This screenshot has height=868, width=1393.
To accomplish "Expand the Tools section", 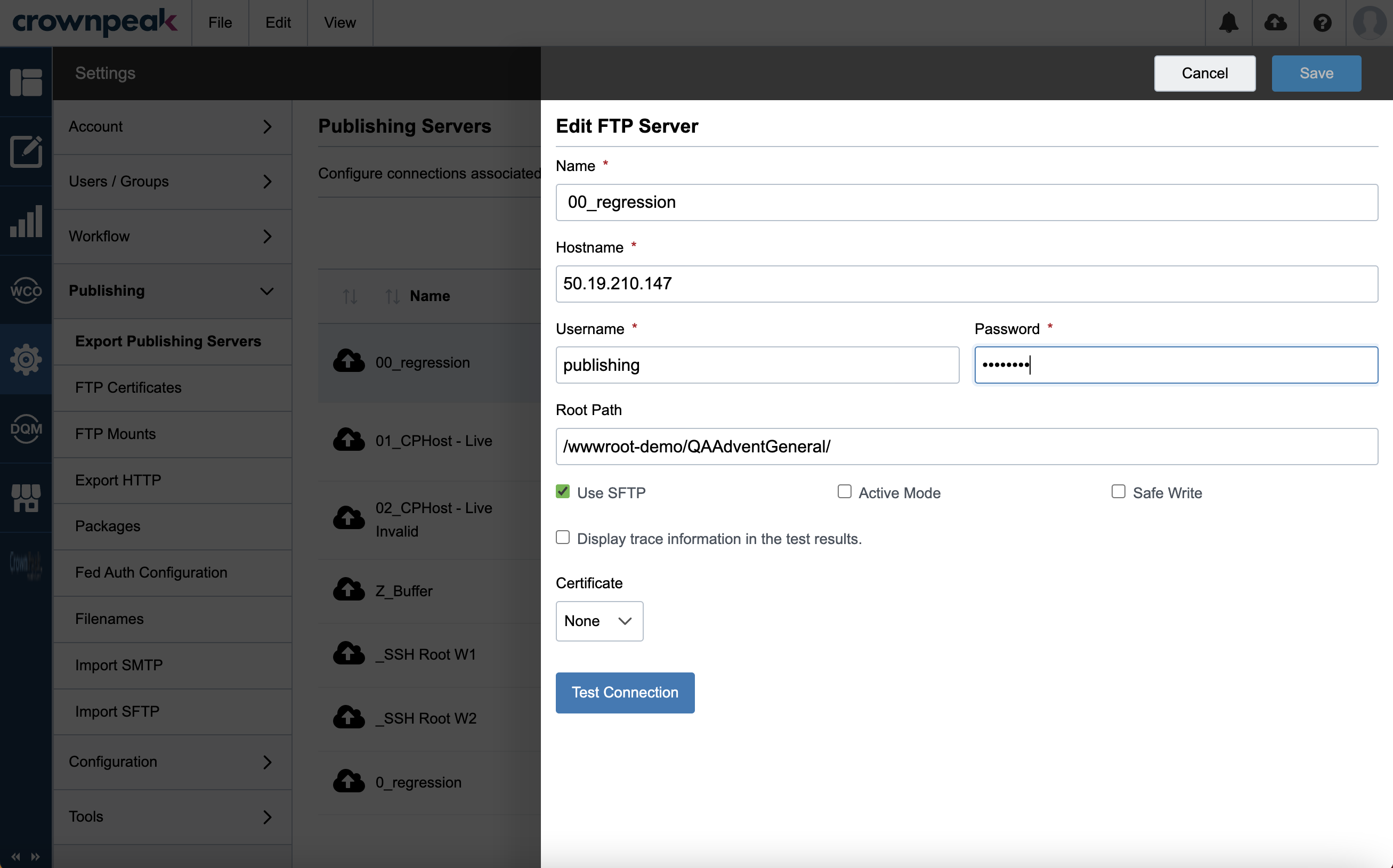I will pos(172,817).
